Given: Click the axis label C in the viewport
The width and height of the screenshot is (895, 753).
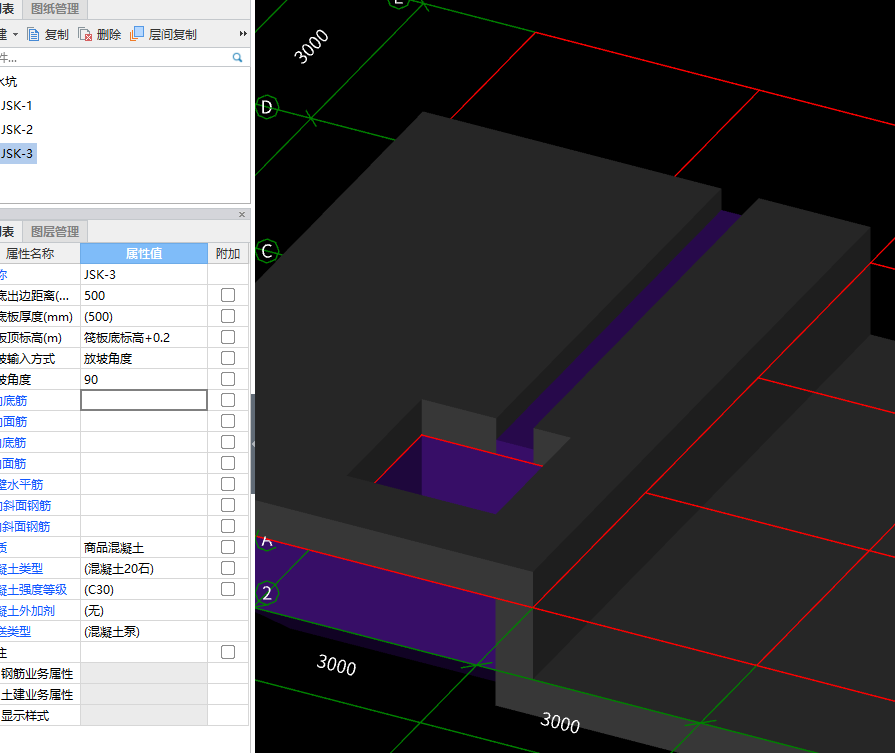Looking at the screenshot, I should 267,251.
